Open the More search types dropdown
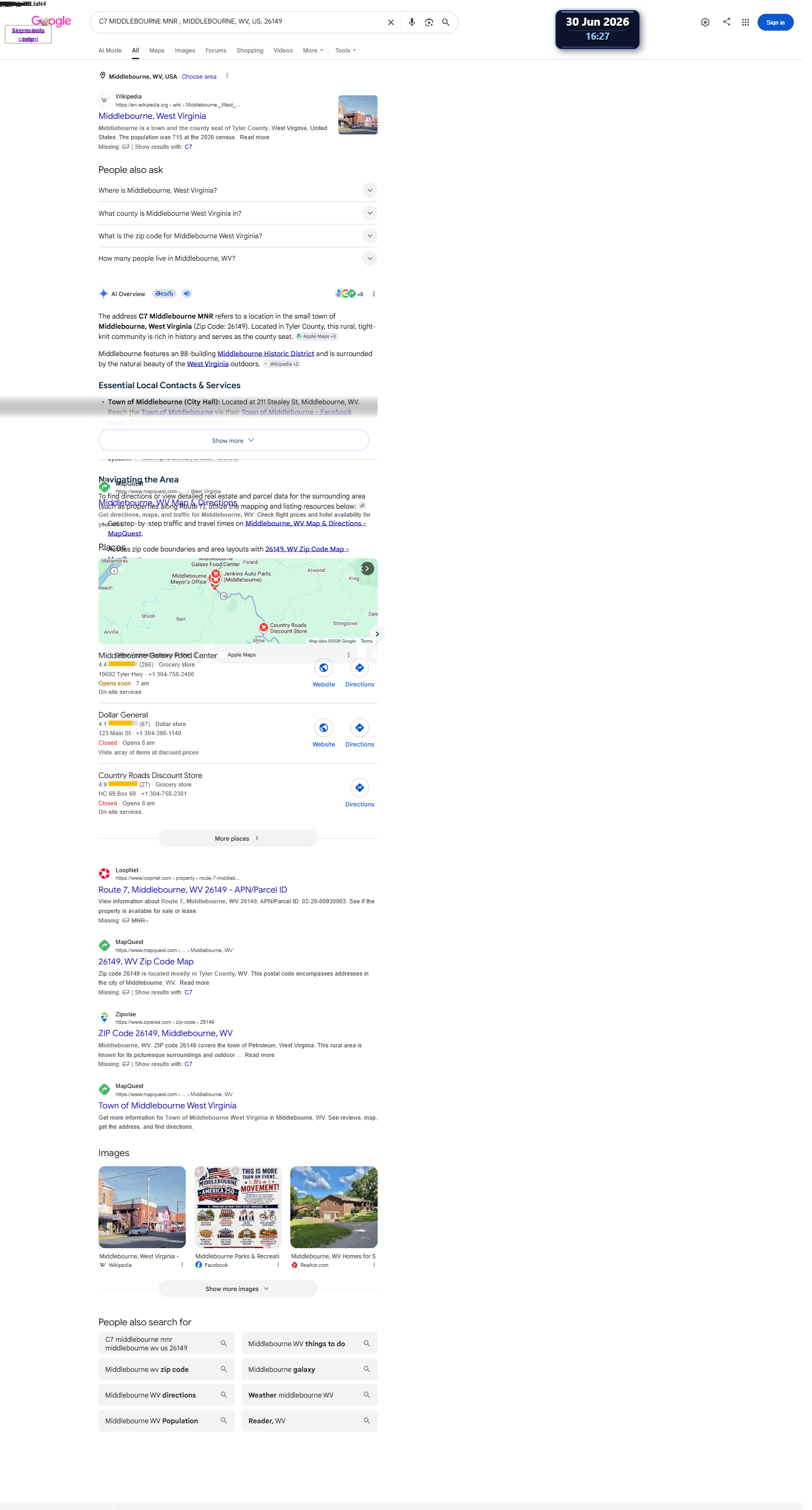 [313, 50]
